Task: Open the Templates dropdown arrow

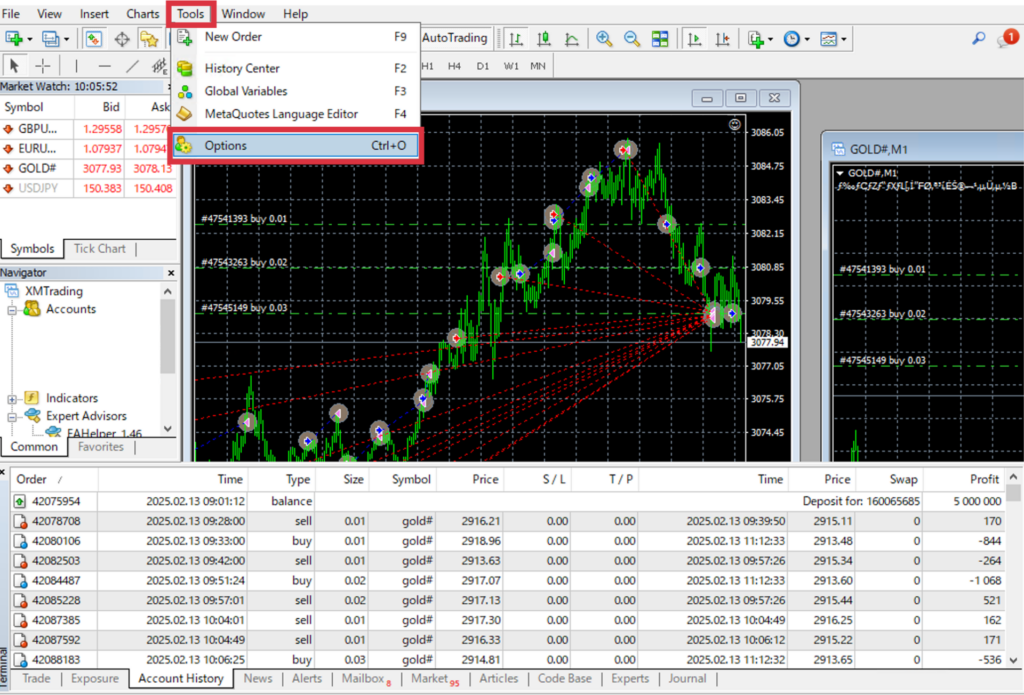Action: pos(844,40)
